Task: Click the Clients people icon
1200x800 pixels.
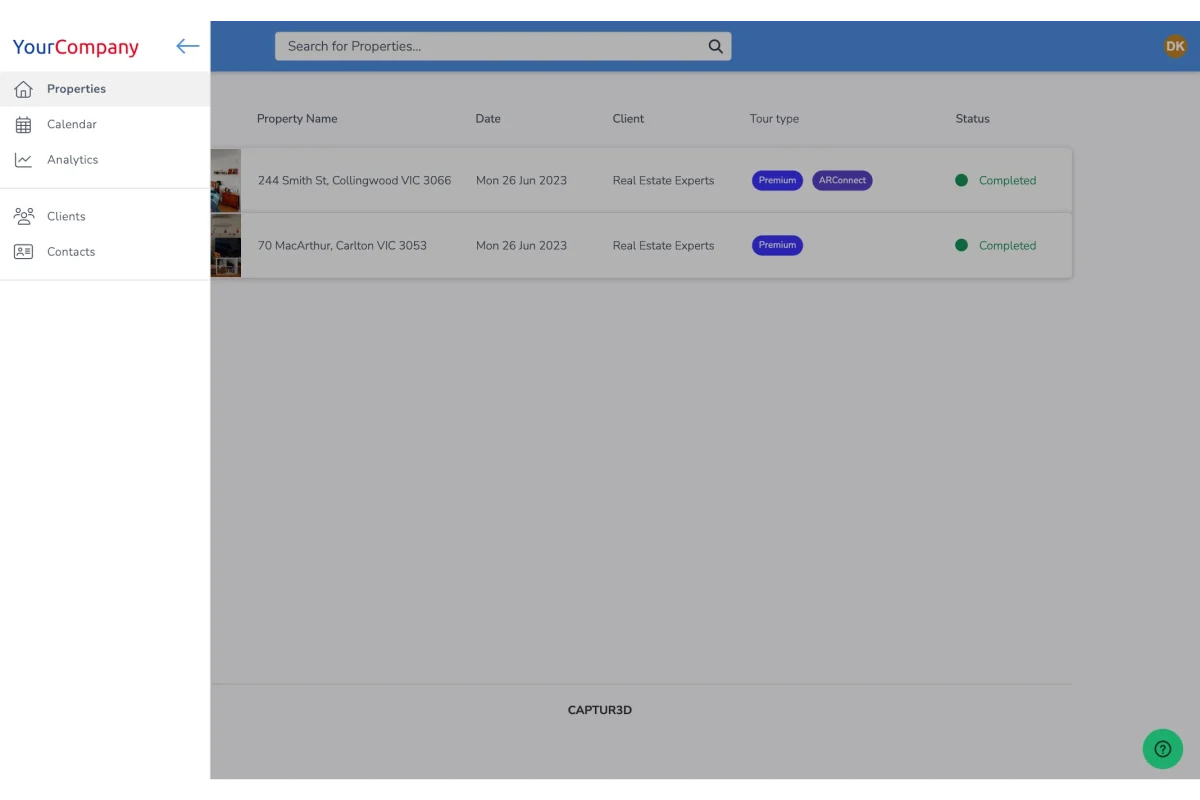Action: 24,216
